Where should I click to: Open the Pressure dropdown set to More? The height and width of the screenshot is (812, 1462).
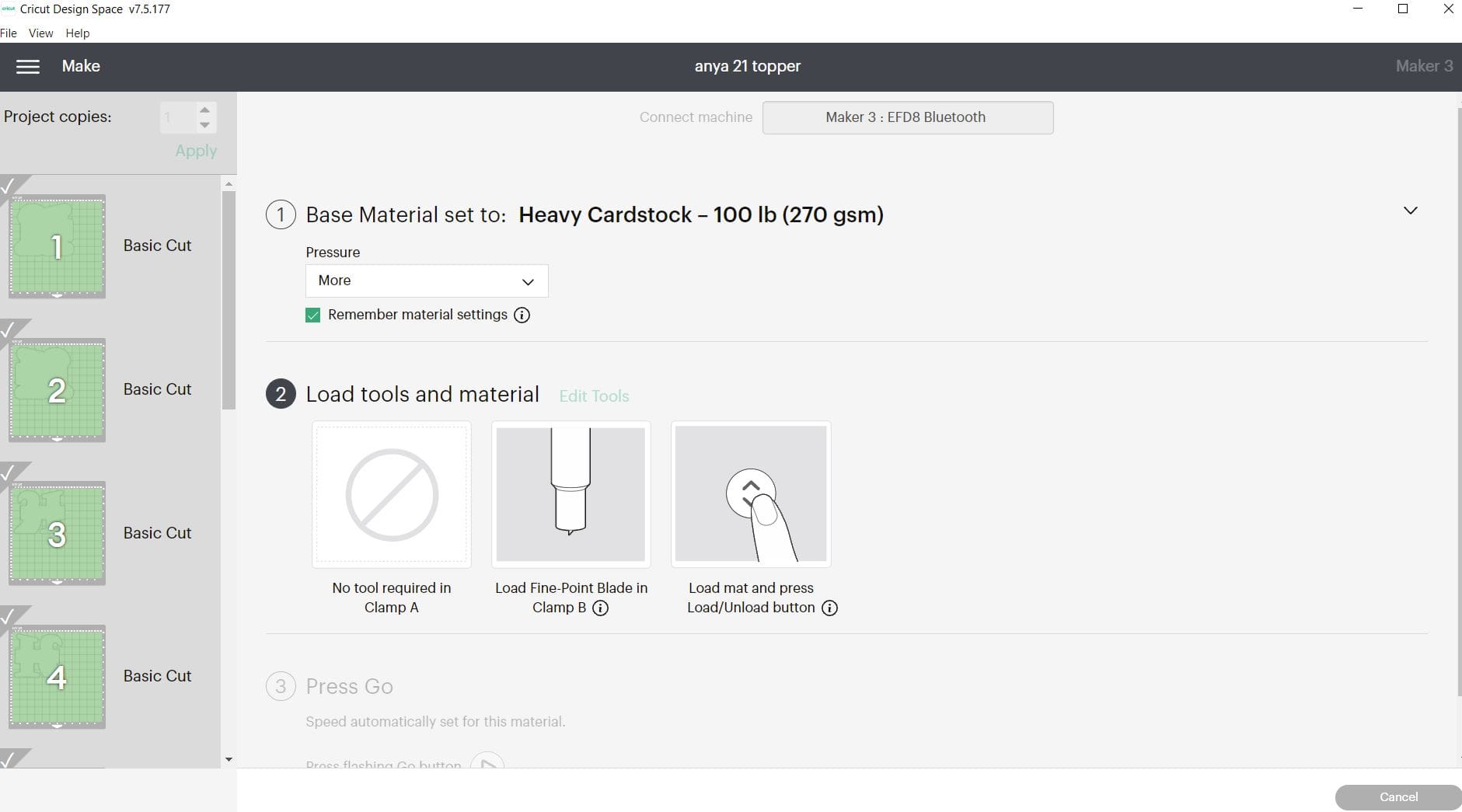[427, 281]
